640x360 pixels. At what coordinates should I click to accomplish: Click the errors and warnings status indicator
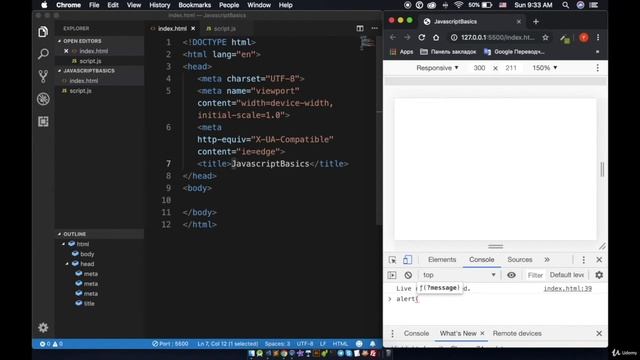click(x=51, y=344)
